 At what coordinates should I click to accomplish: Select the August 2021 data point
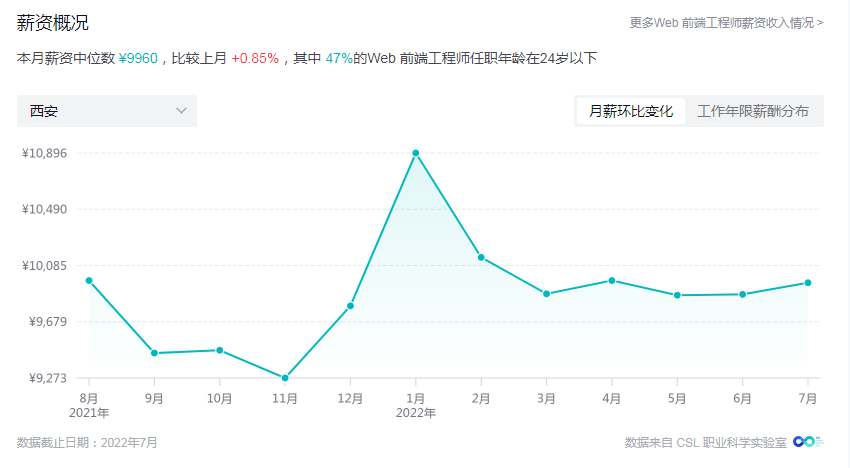pos(89,281)
